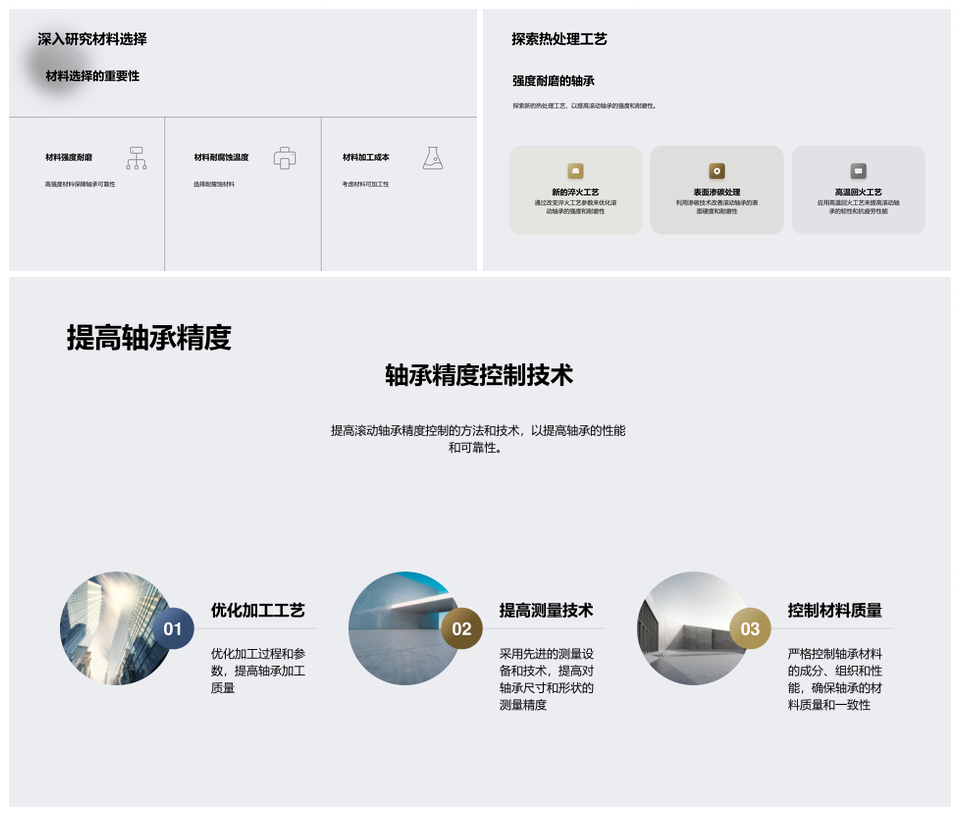Click the flowchart icon beside 材料强度耐磨
Viewport: 960px width, 816px height.
tap(136, 158)
